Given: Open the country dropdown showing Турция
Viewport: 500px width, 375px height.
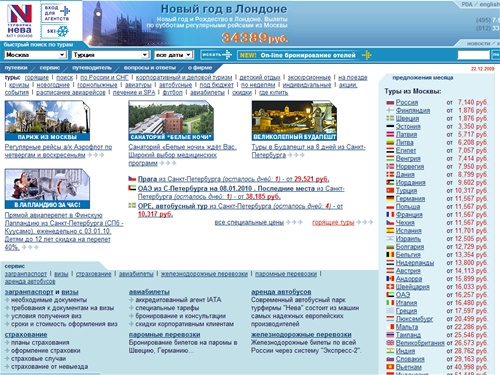Looking at the screenshot, I should click(x=110, y=55).
